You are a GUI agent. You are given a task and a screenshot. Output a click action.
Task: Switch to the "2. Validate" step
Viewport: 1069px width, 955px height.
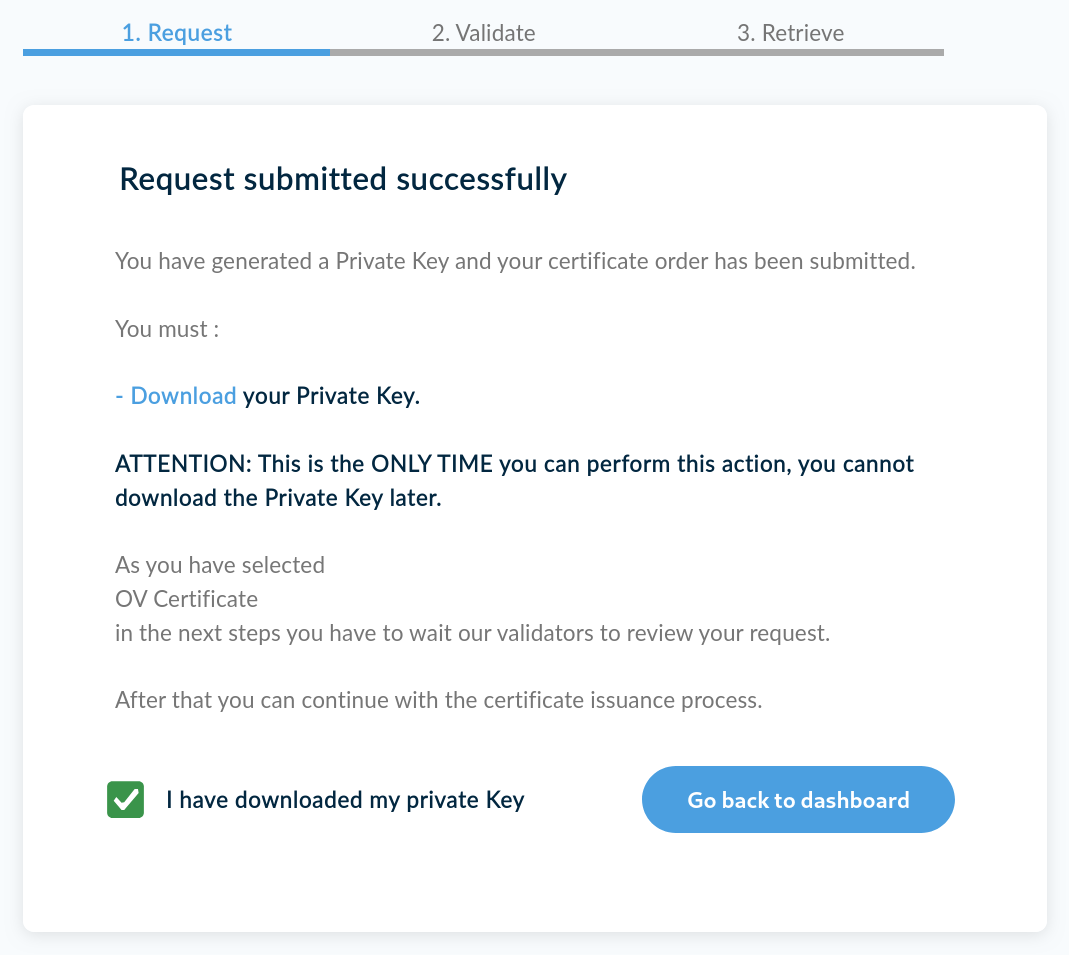483,32
